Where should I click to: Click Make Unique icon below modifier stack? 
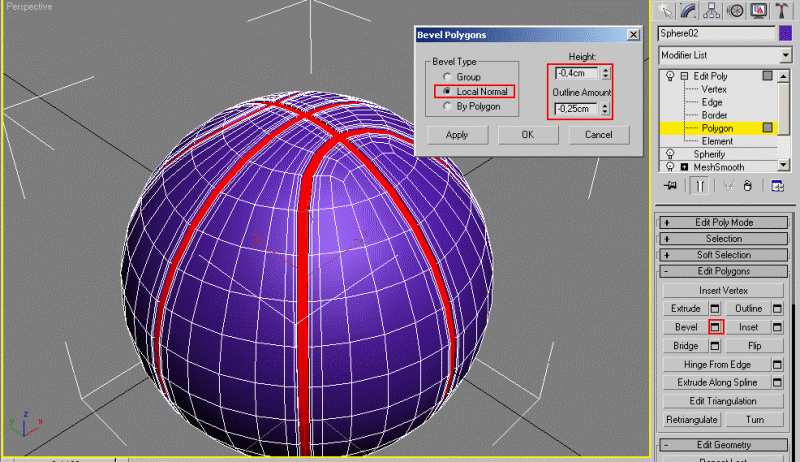[x=728, y=186]
